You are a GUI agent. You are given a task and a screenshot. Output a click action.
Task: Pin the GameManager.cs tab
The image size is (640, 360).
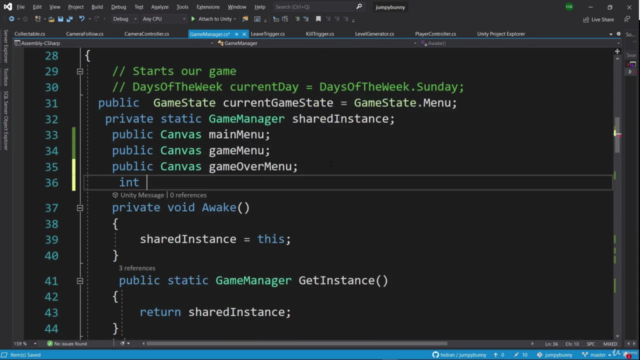click(x=237, y=34)
